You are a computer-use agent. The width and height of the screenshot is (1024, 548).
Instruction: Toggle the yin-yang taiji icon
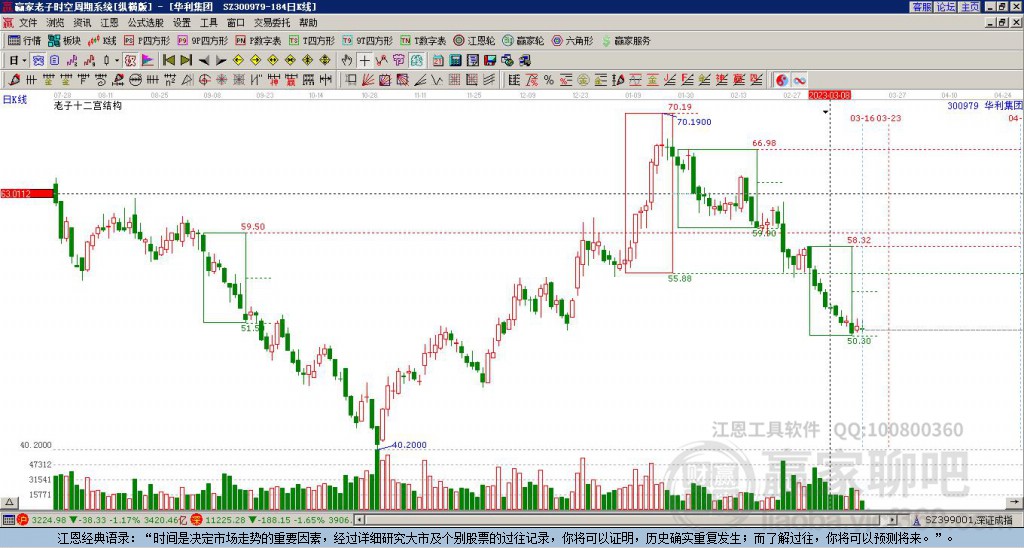[782, 80]
